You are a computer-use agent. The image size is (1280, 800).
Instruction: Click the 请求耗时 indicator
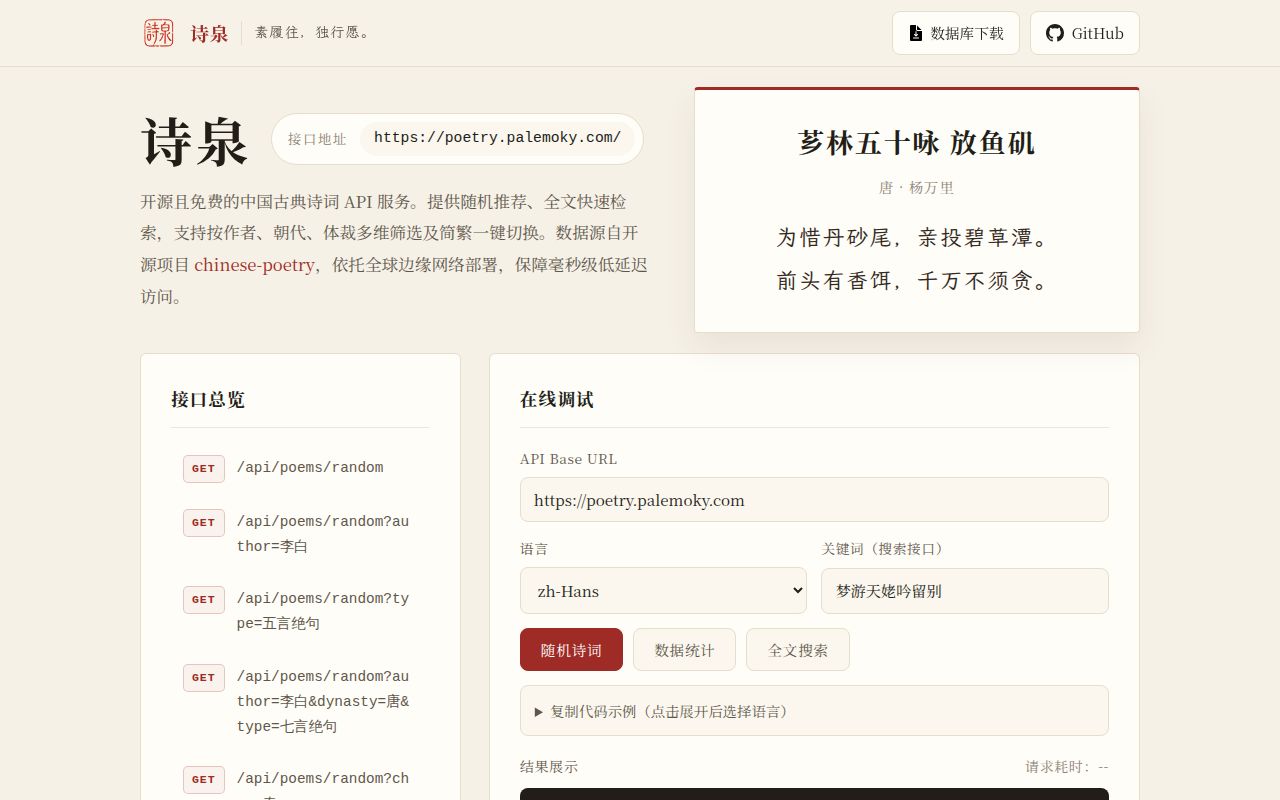pyautogui.click(x=1067, y=767)
